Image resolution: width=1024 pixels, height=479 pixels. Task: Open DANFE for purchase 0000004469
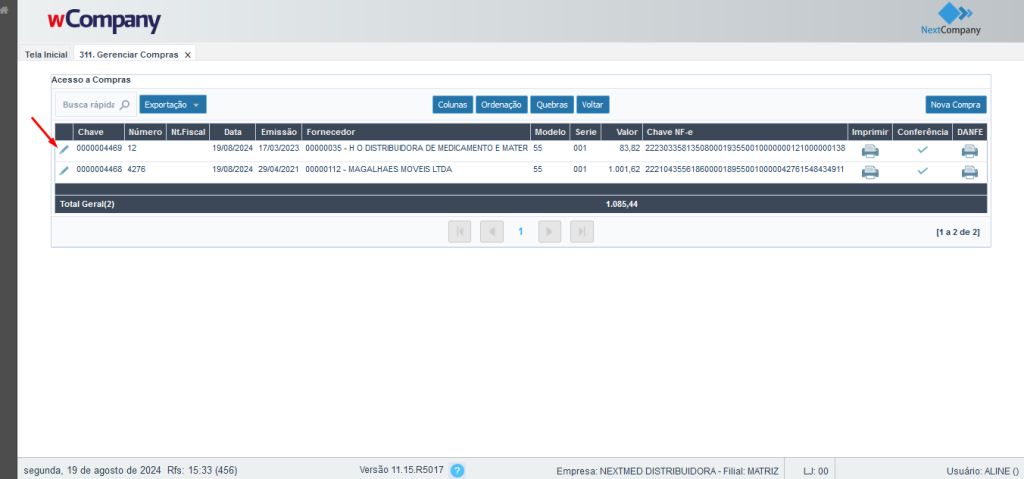click(x=969, y=150)
